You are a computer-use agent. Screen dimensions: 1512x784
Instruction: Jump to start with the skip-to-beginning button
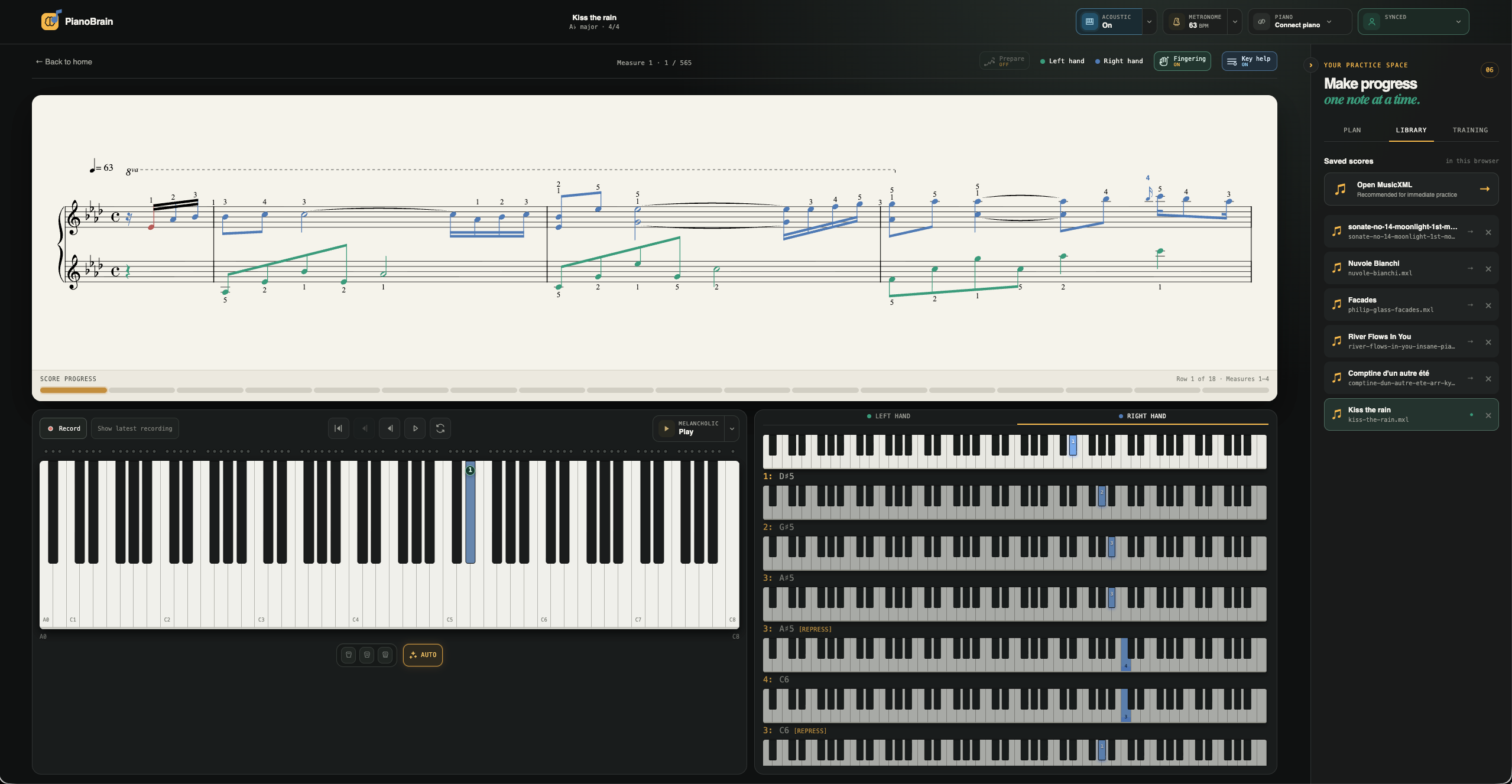pyautogui.click(x=338, y=428)
